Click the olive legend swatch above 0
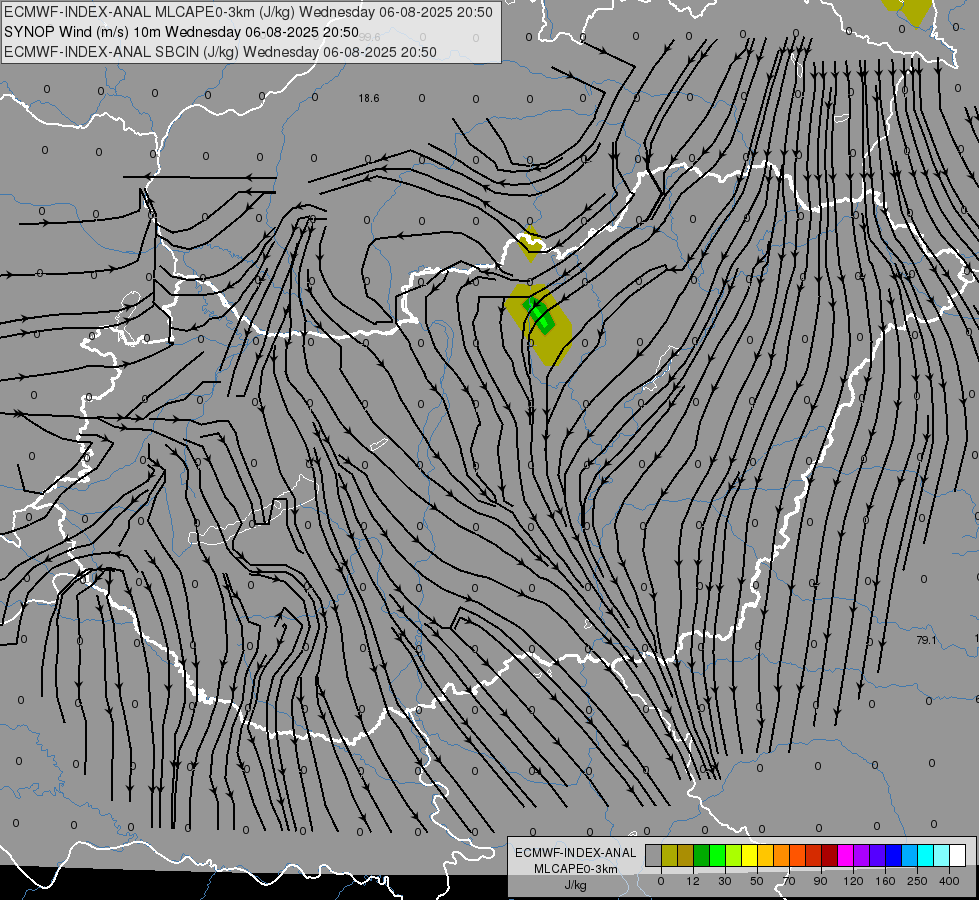979x900 pixels. (669, 855)
